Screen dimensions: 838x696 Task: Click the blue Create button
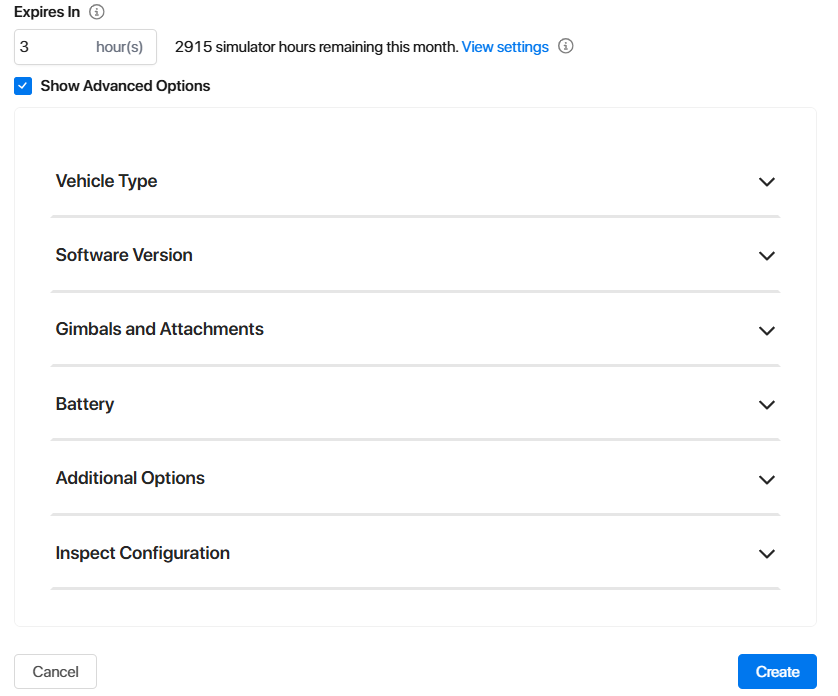[777, 672]
